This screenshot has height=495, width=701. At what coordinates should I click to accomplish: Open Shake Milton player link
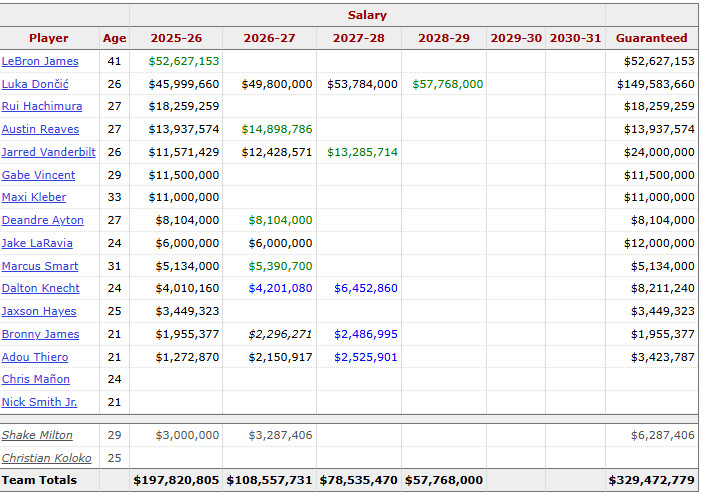point(37,435)
